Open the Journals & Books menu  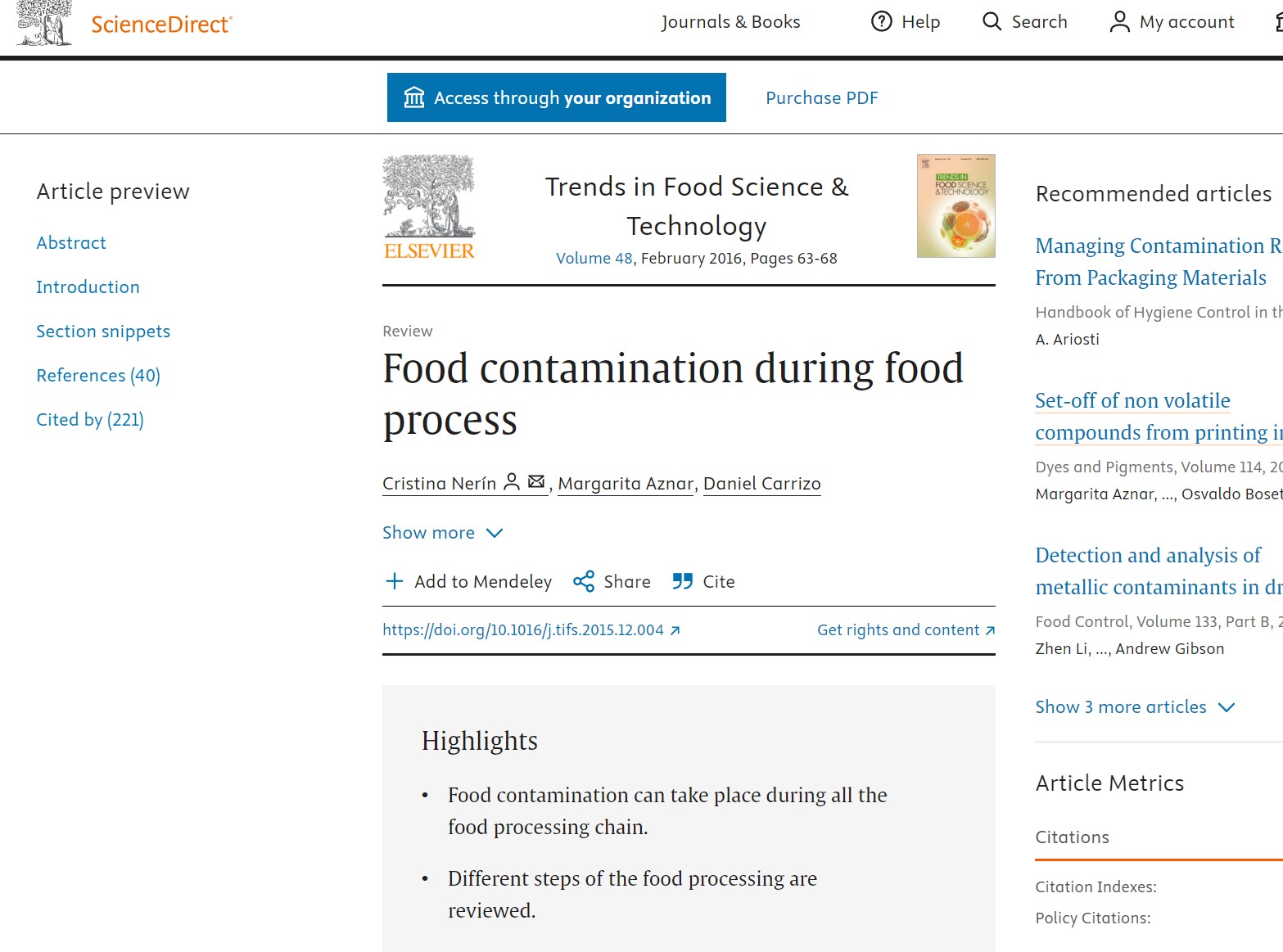click(x=731, y=22)
